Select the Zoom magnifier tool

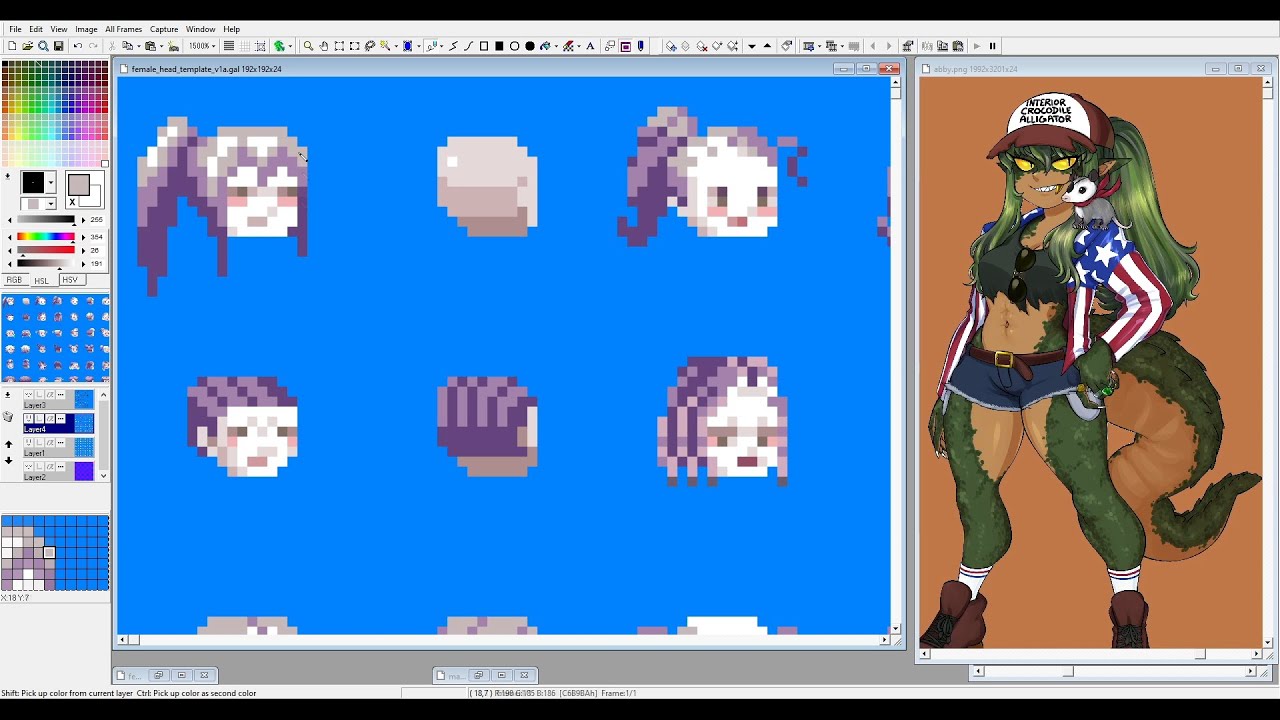(308, 46)
